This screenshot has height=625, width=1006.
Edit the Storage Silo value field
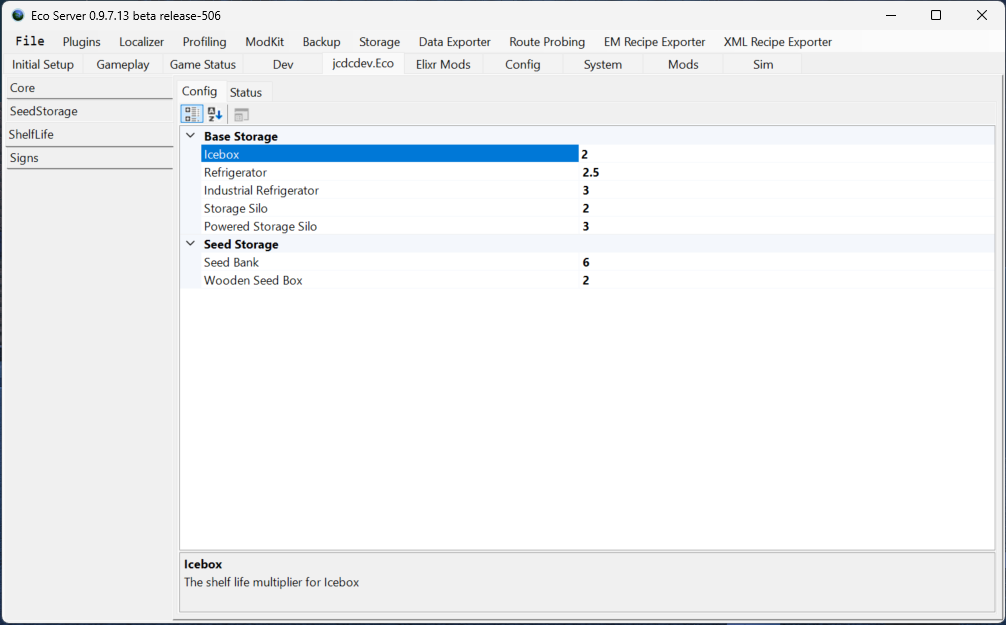787,208
